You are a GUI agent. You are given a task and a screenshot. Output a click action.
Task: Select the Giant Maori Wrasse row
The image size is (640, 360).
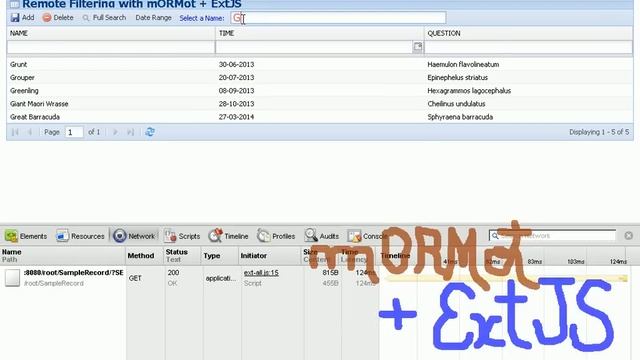[x=320, y=104]
